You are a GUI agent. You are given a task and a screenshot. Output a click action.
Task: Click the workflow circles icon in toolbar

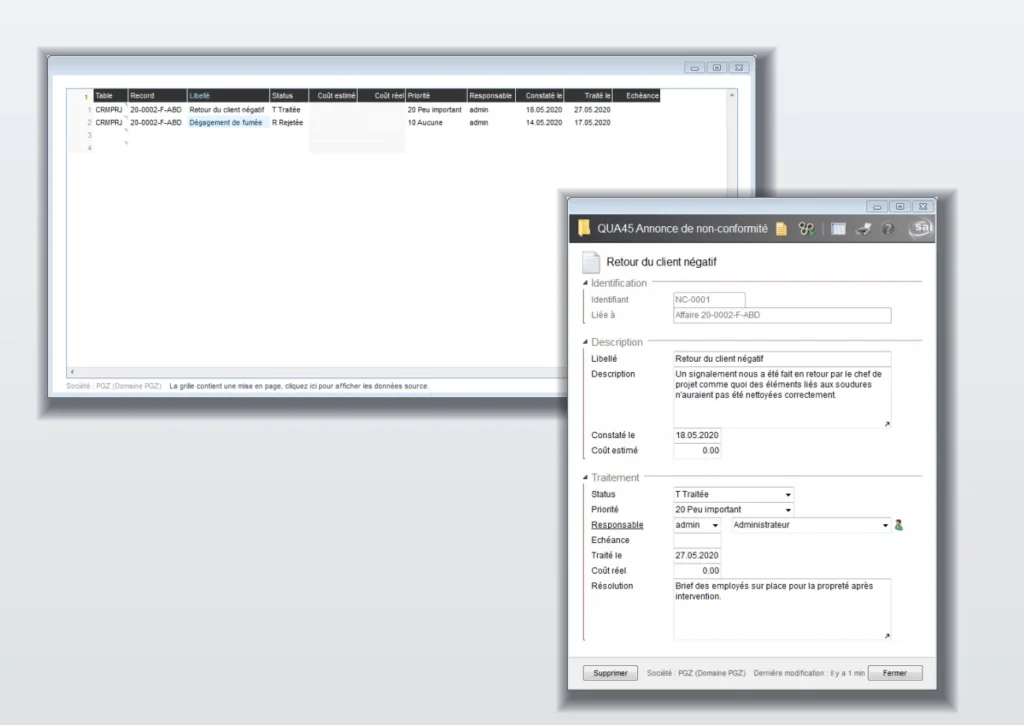807,229
